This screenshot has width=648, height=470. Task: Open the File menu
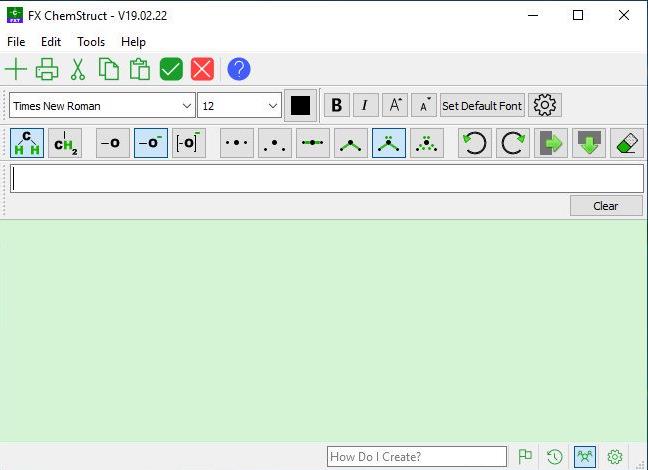tap(16, 42)
